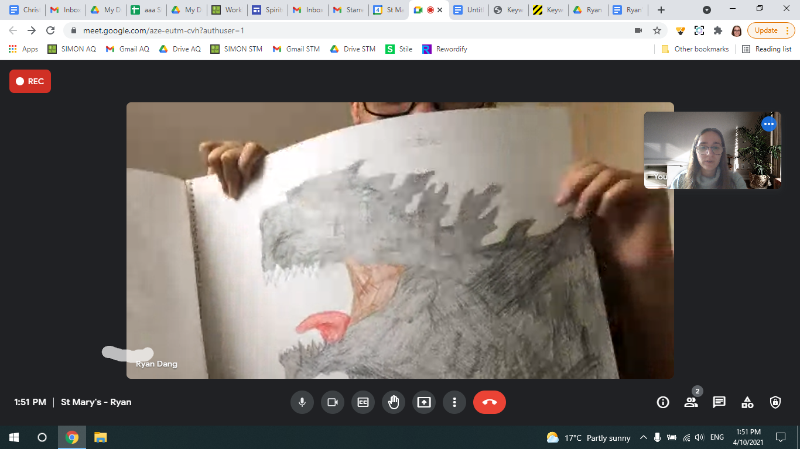Open the Rewordify bookmark

(441, 48)
